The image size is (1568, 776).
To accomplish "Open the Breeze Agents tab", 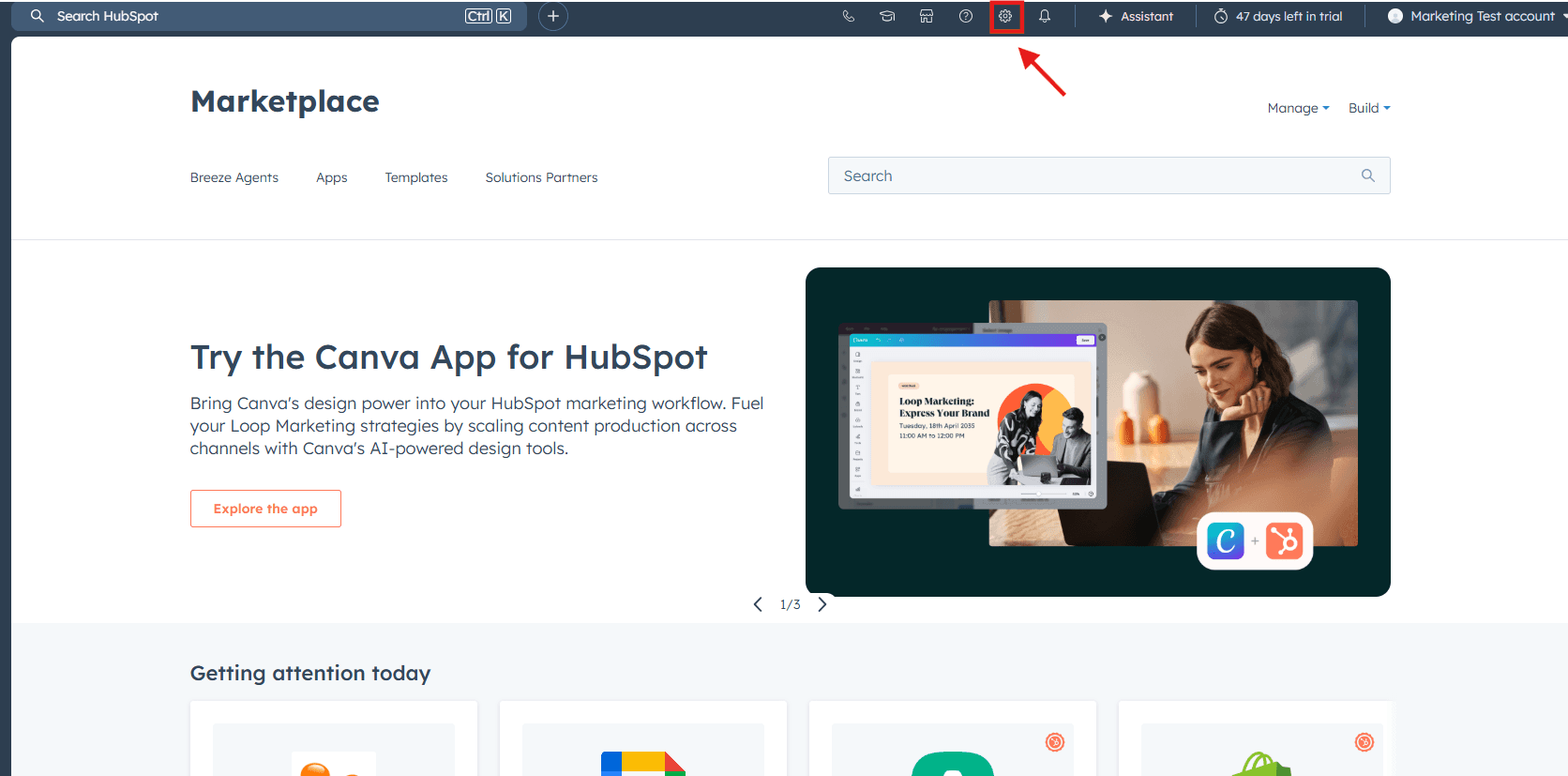I will coord(234,177).
